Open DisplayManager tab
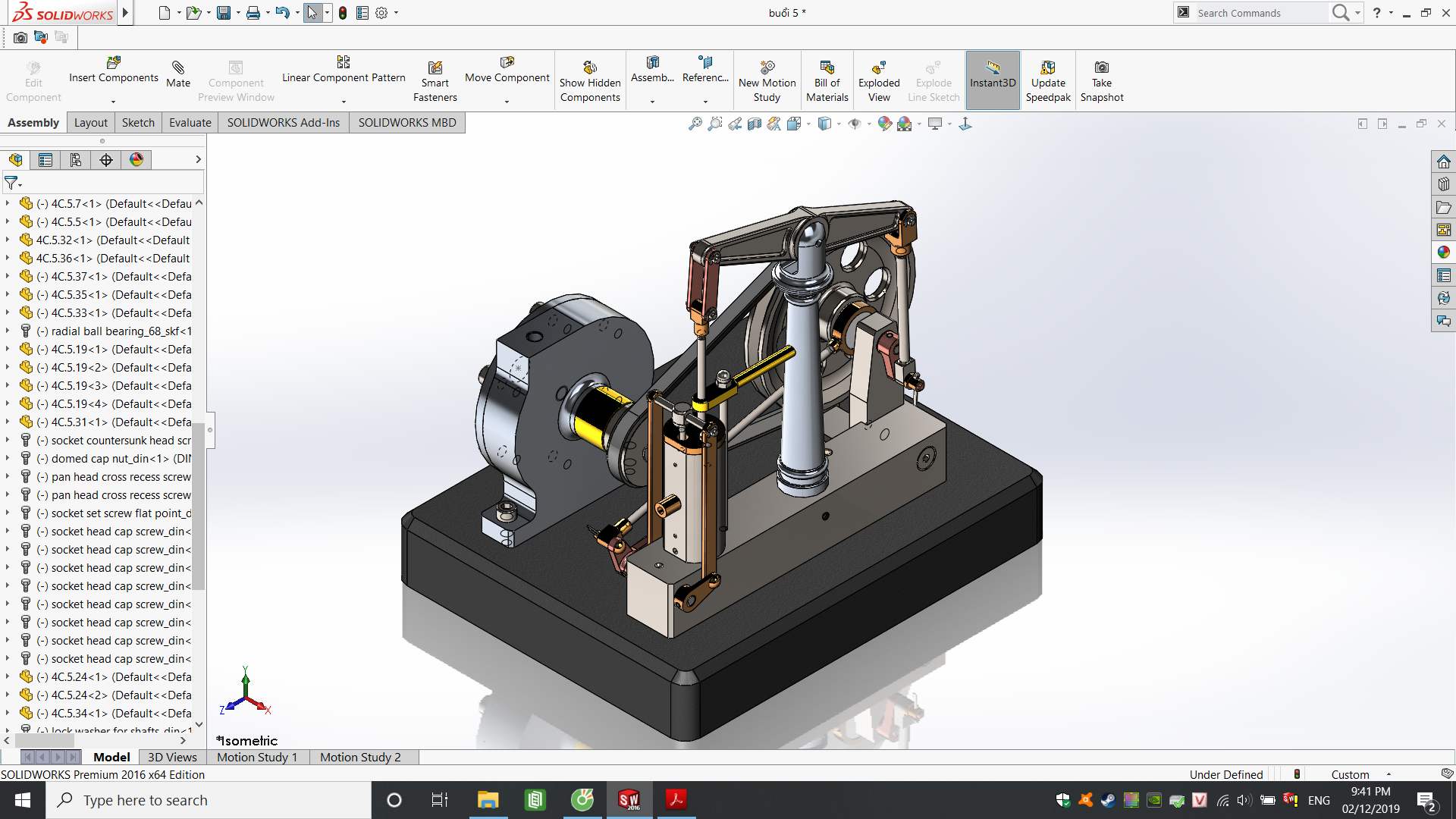This screenshot has height=819, width=1456. click(x=136, y=159)
